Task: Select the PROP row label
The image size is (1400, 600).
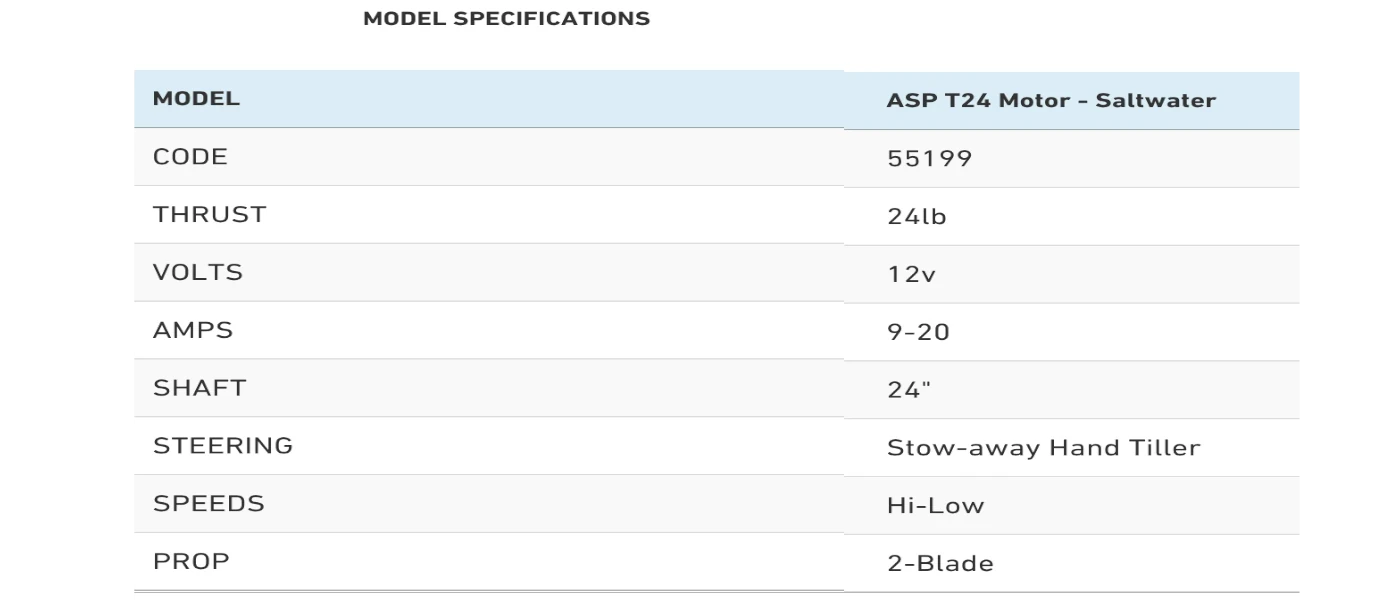Action: 191,561
